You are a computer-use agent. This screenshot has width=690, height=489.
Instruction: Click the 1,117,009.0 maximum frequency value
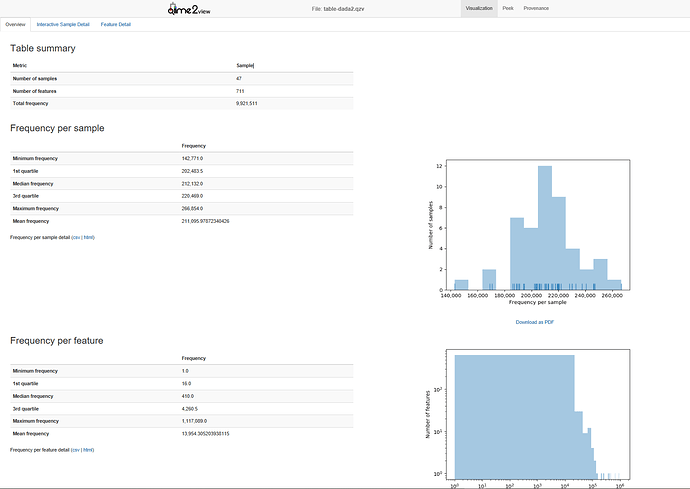(196, 420)
